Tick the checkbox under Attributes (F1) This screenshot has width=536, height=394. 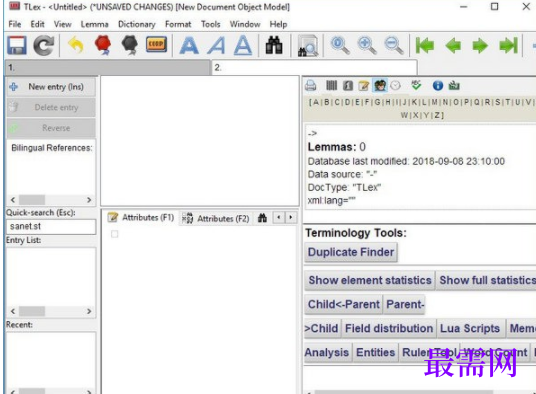pos(115,234)
